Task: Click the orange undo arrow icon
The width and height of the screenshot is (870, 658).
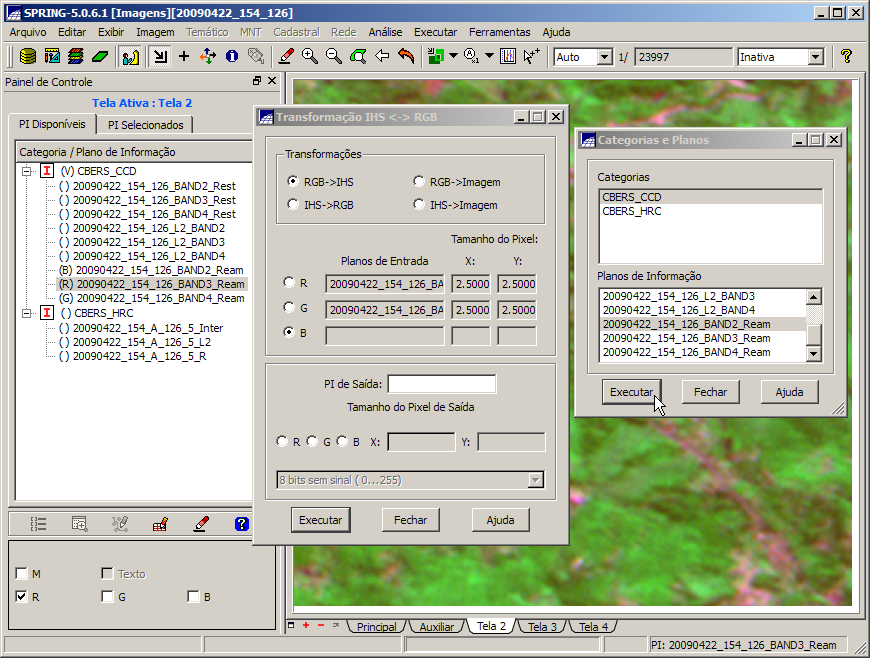Action: click(x=406, y=57)
